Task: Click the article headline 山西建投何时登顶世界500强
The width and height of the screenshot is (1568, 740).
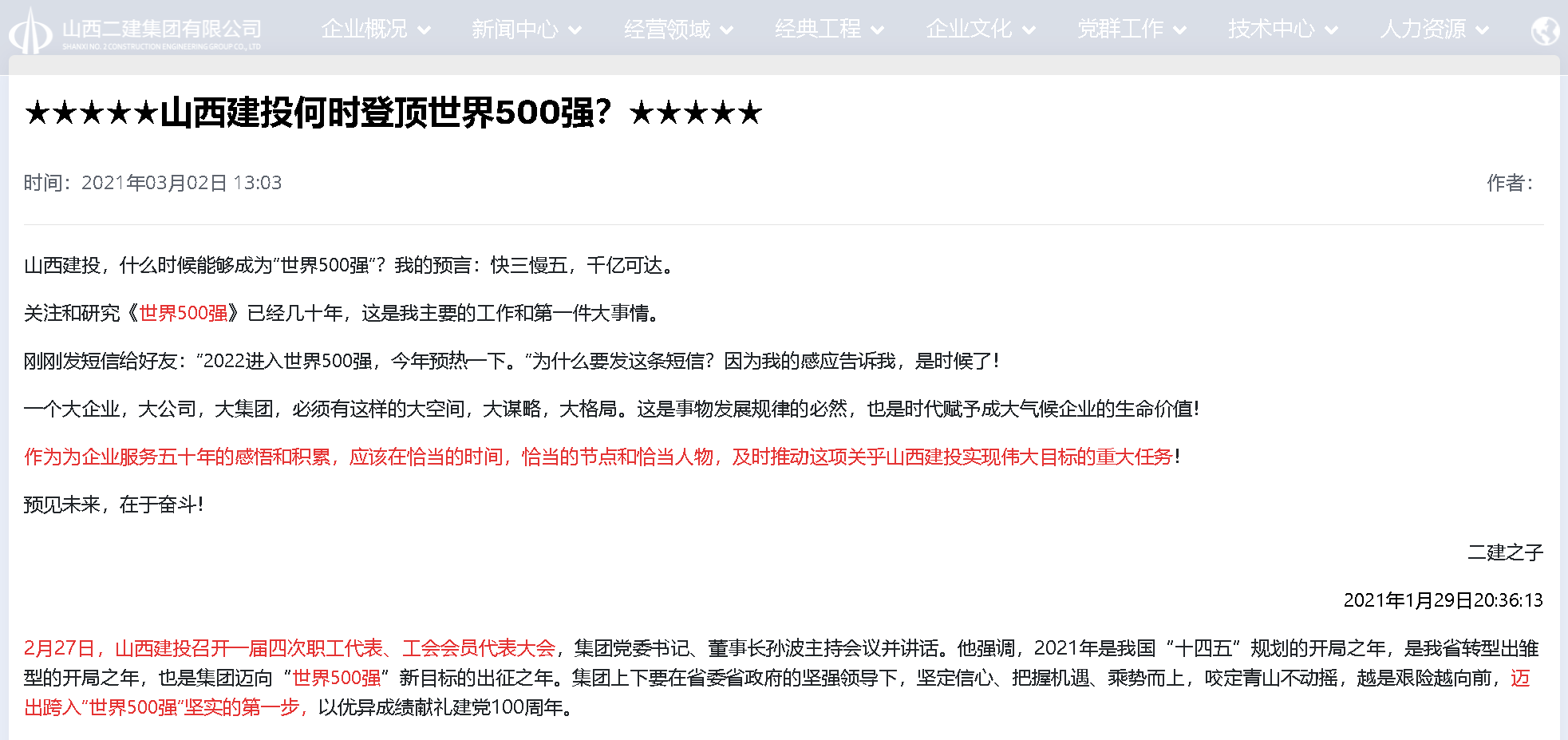Action: point(393,113)
